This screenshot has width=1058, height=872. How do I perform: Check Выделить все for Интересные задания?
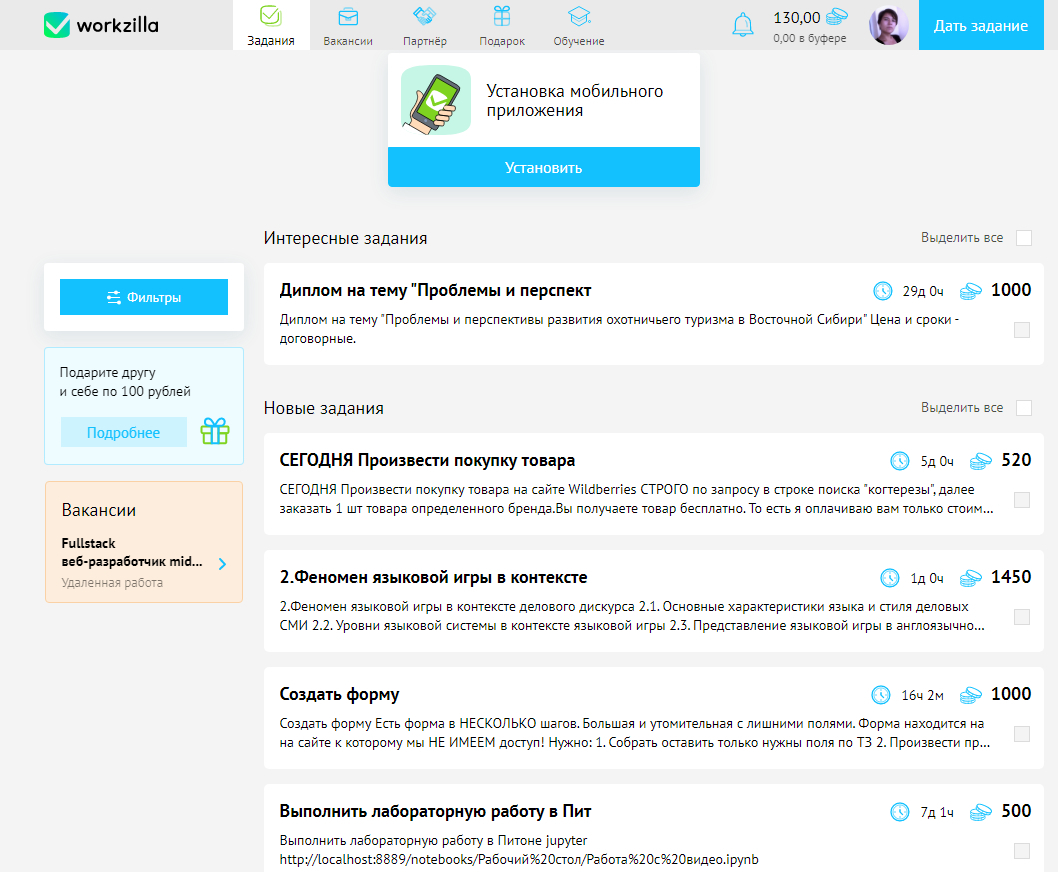1023,238
